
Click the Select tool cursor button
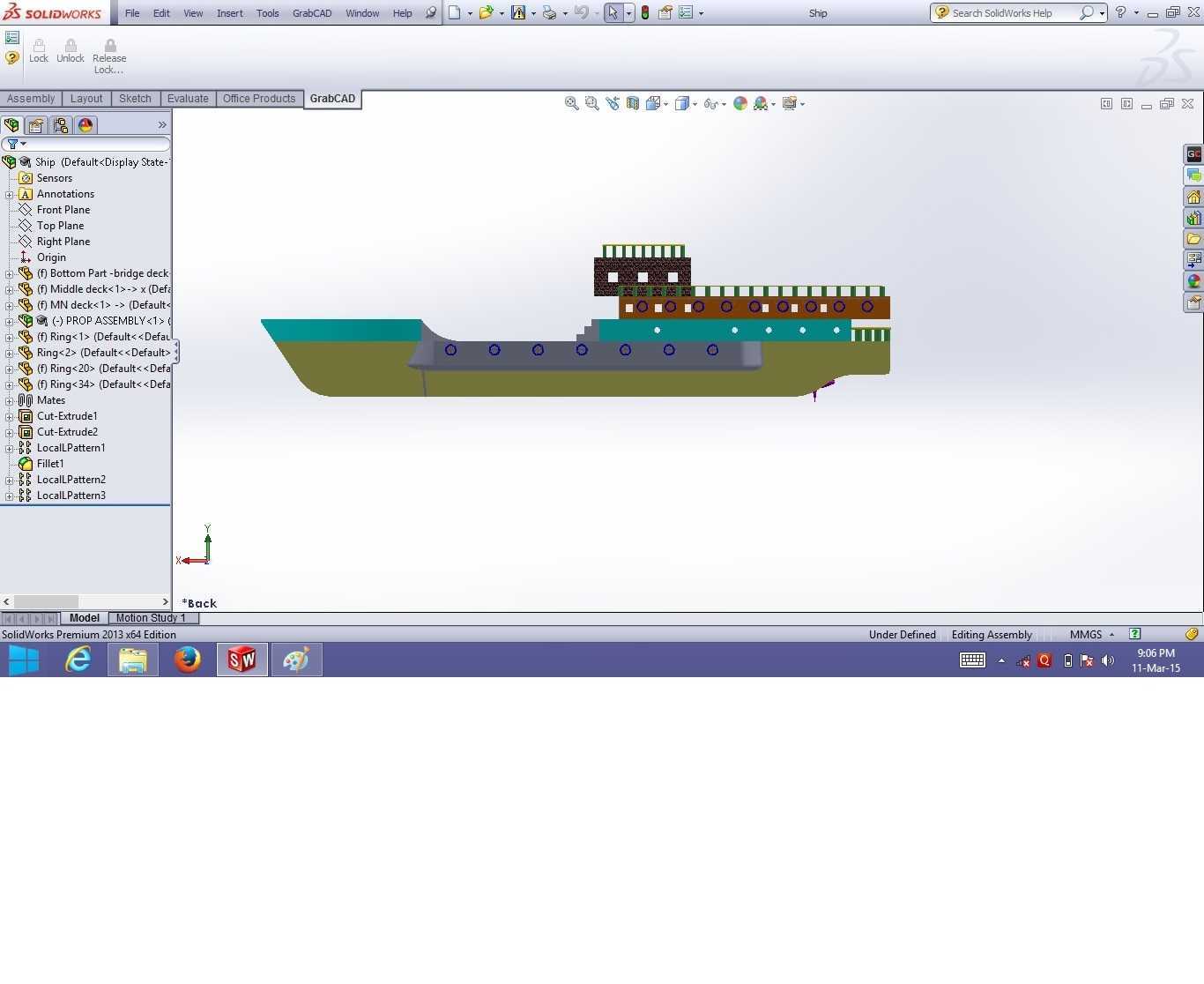point(613,13)
